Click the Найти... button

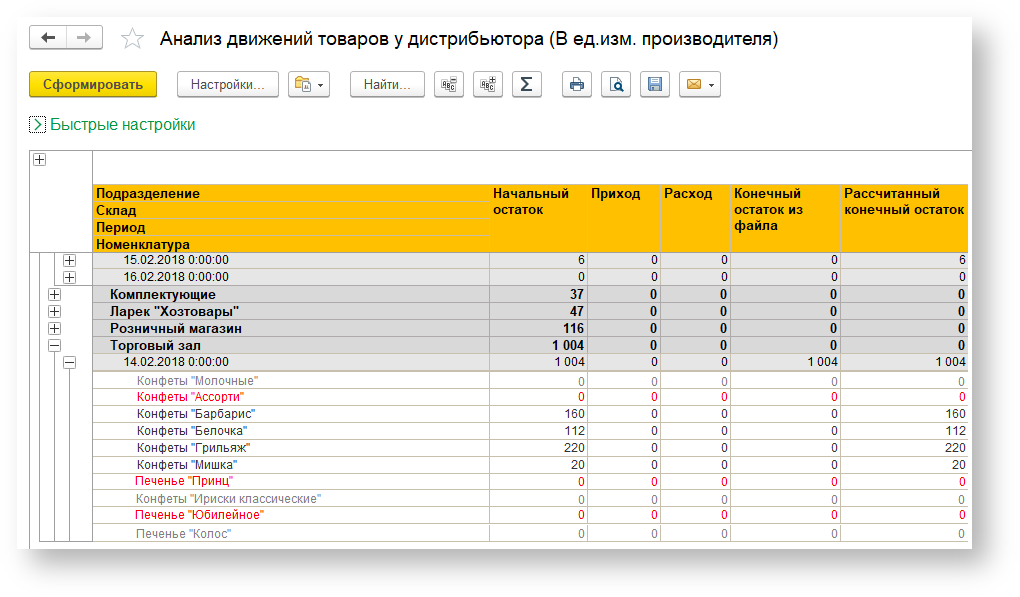(387, 85)
